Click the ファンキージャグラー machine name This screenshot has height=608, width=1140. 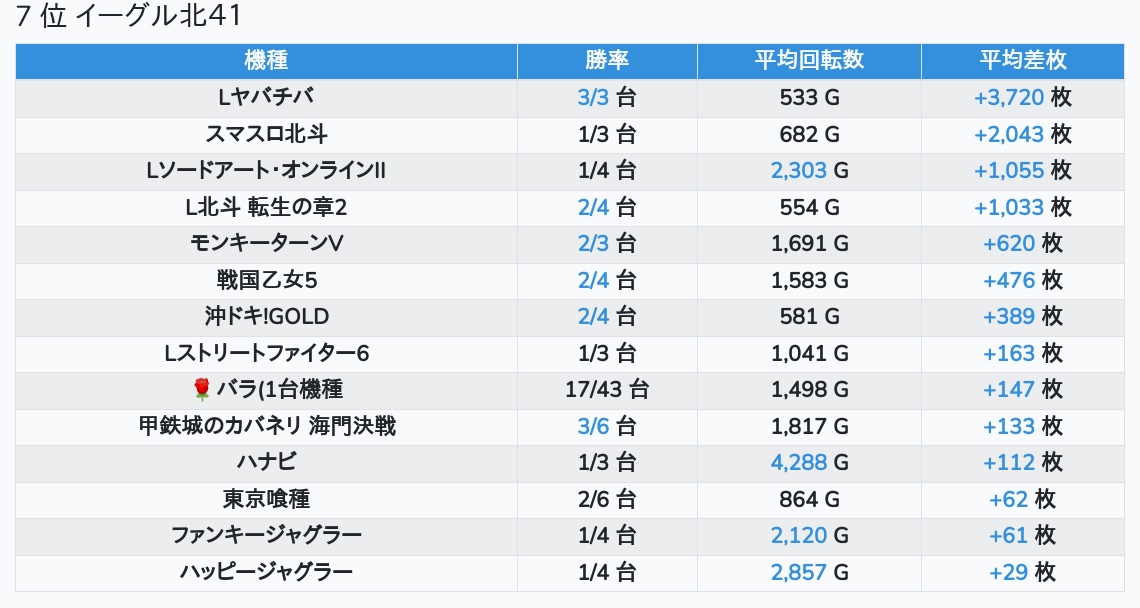[x=266, y=535]
